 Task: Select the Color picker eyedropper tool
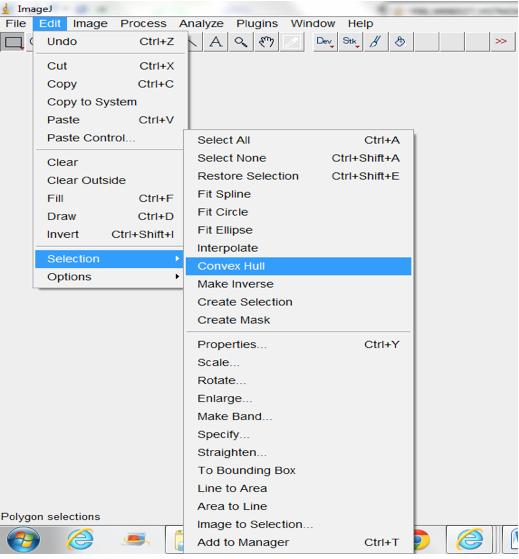pos(292,42)
